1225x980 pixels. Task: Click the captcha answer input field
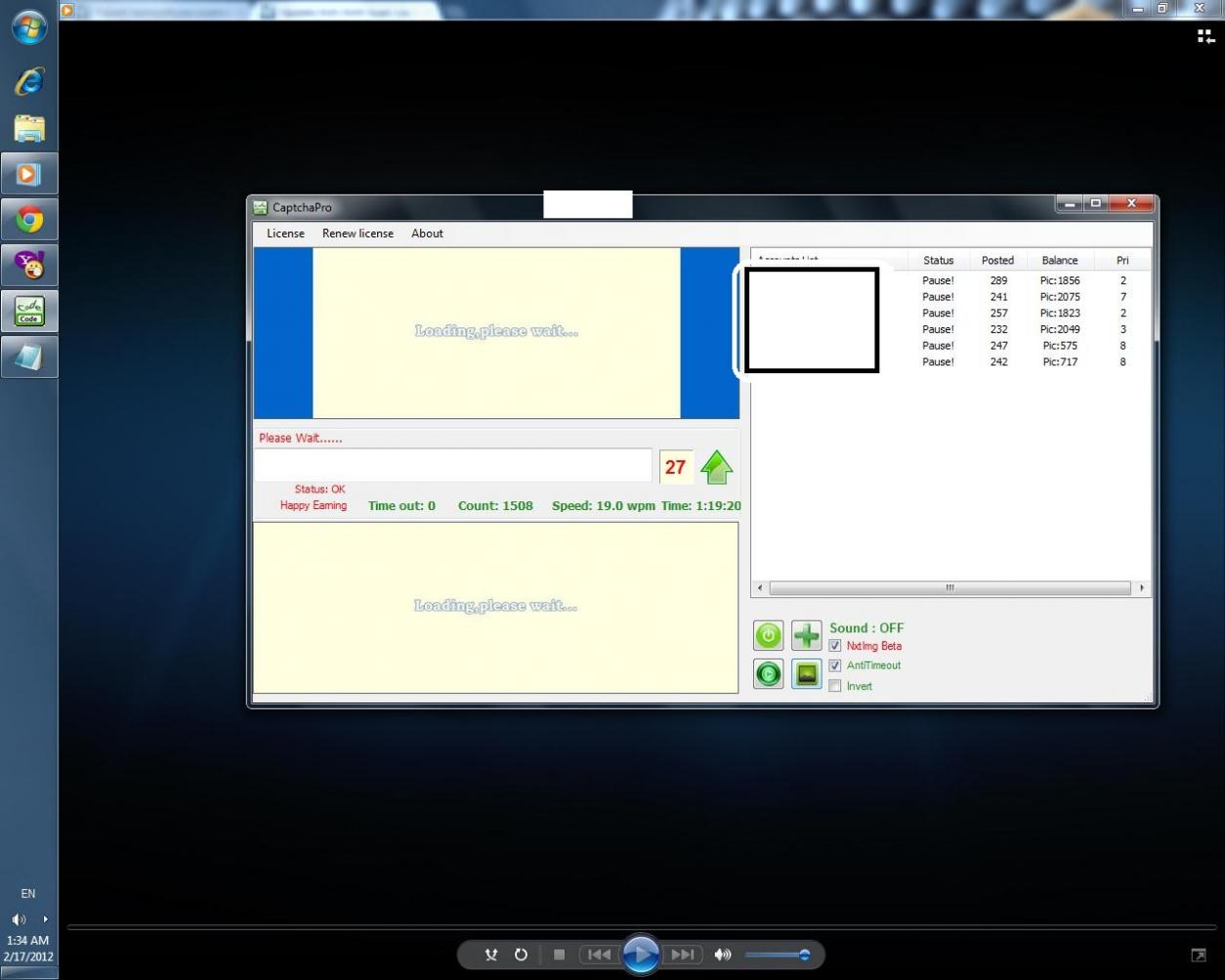(453, 466)
